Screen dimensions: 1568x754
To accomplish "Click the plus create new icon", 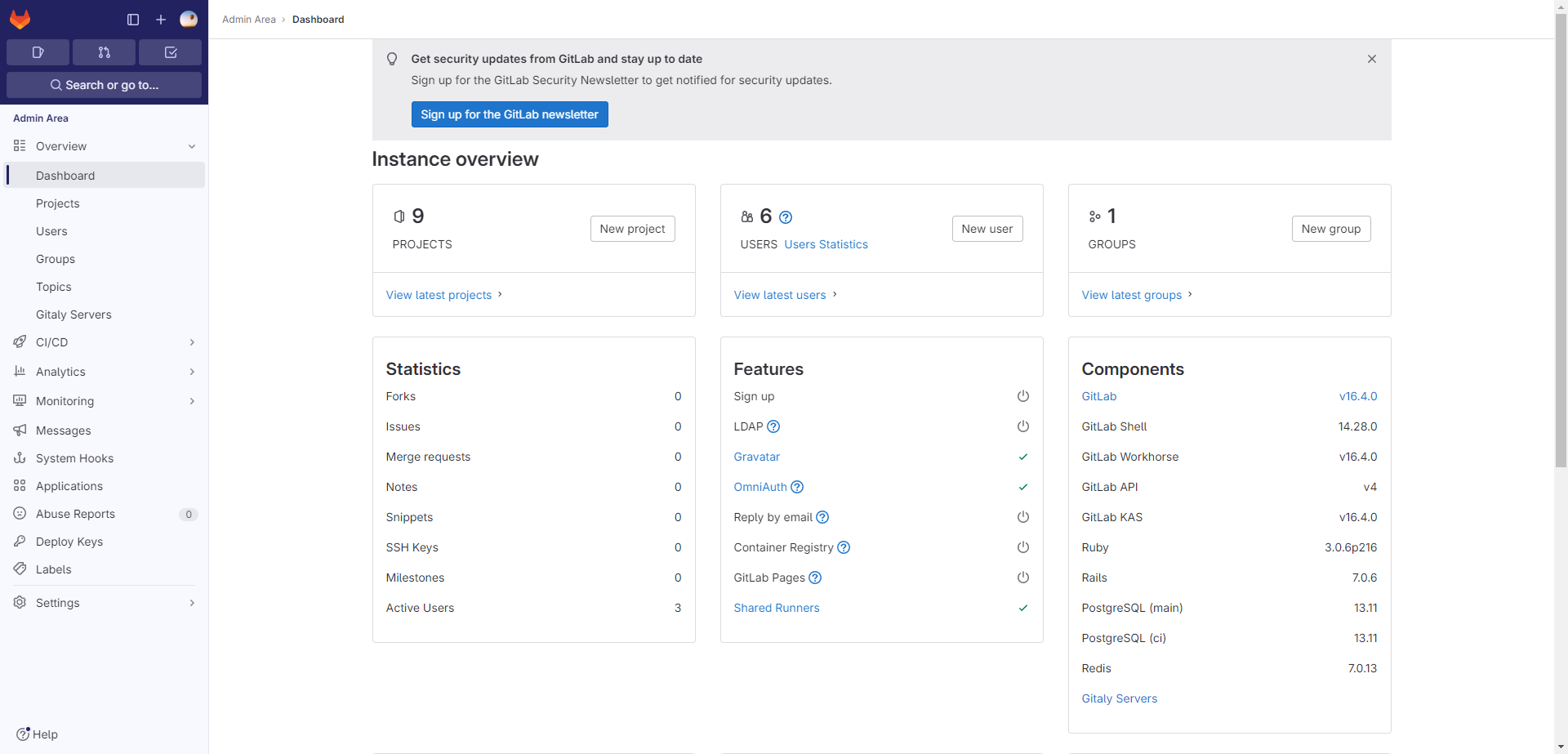I will pyautogui.click(x=161, y=20).
